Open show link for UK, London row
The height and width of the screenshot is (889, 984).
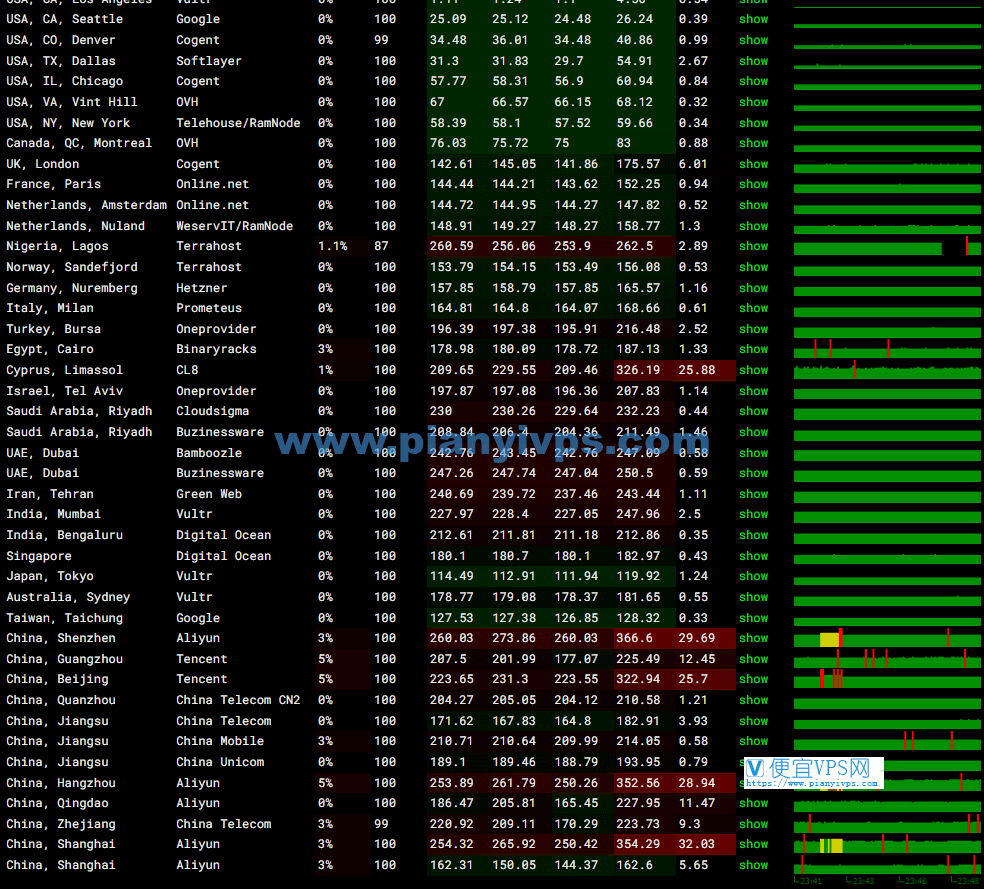tap(753, 164)
